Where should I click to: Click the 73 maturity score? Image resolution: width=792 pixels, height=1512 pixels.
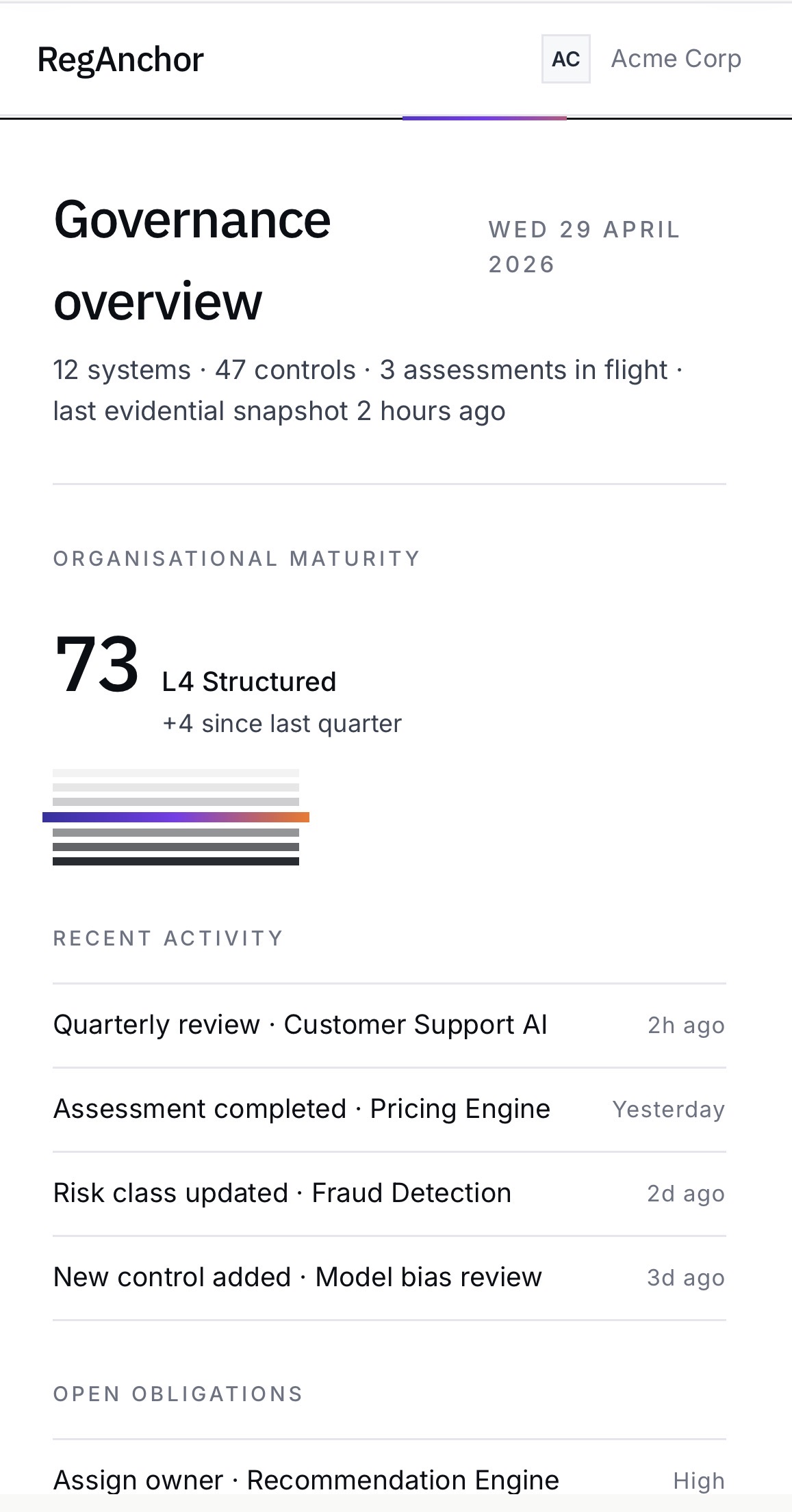97,664
